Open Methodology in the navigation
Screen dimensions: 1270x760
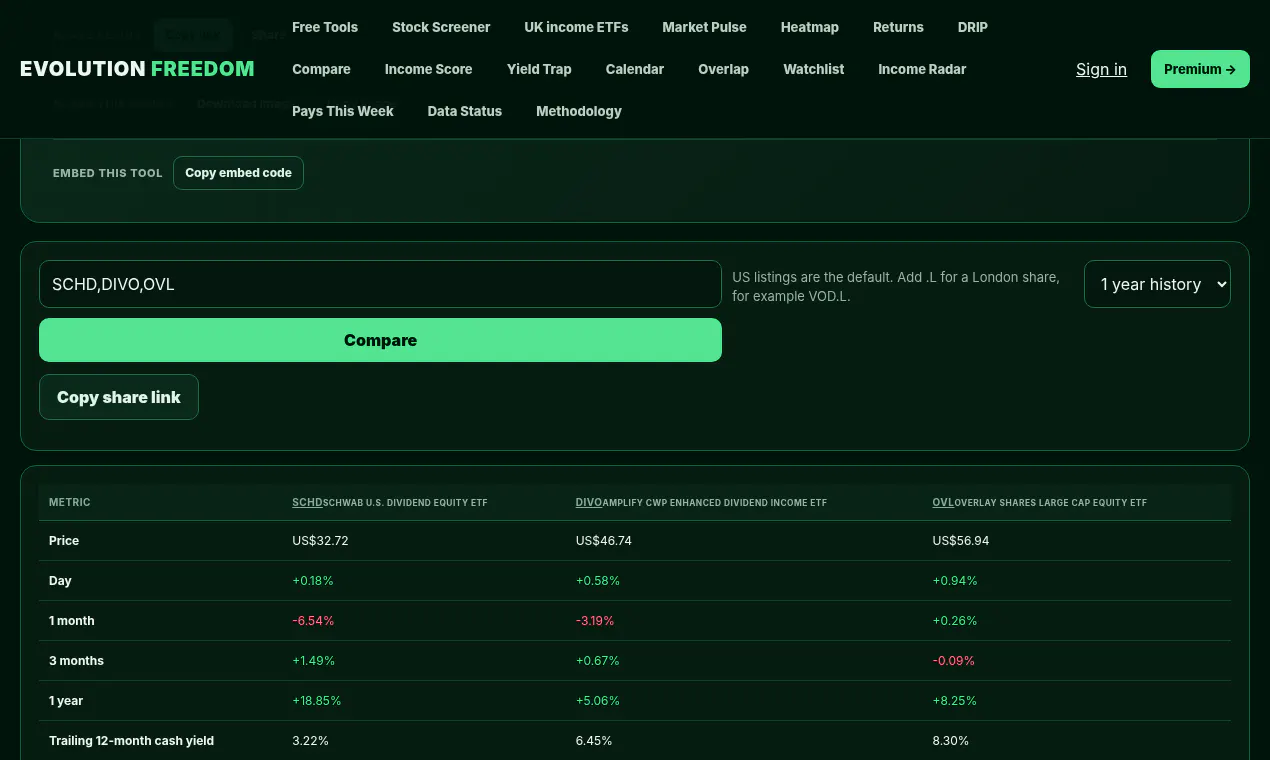[579, 111]
